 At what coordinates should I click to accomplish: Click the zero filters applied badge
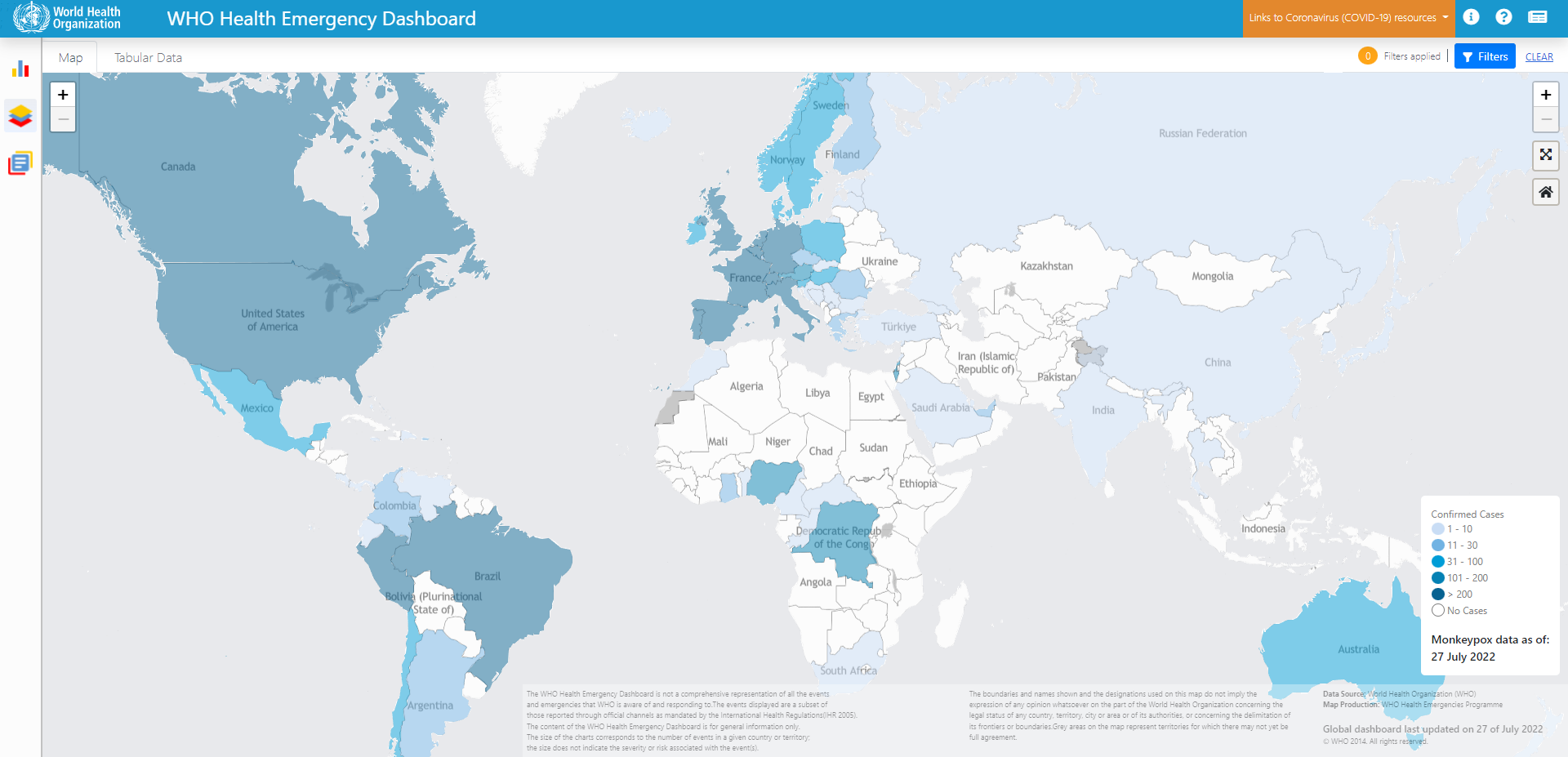1367,56
